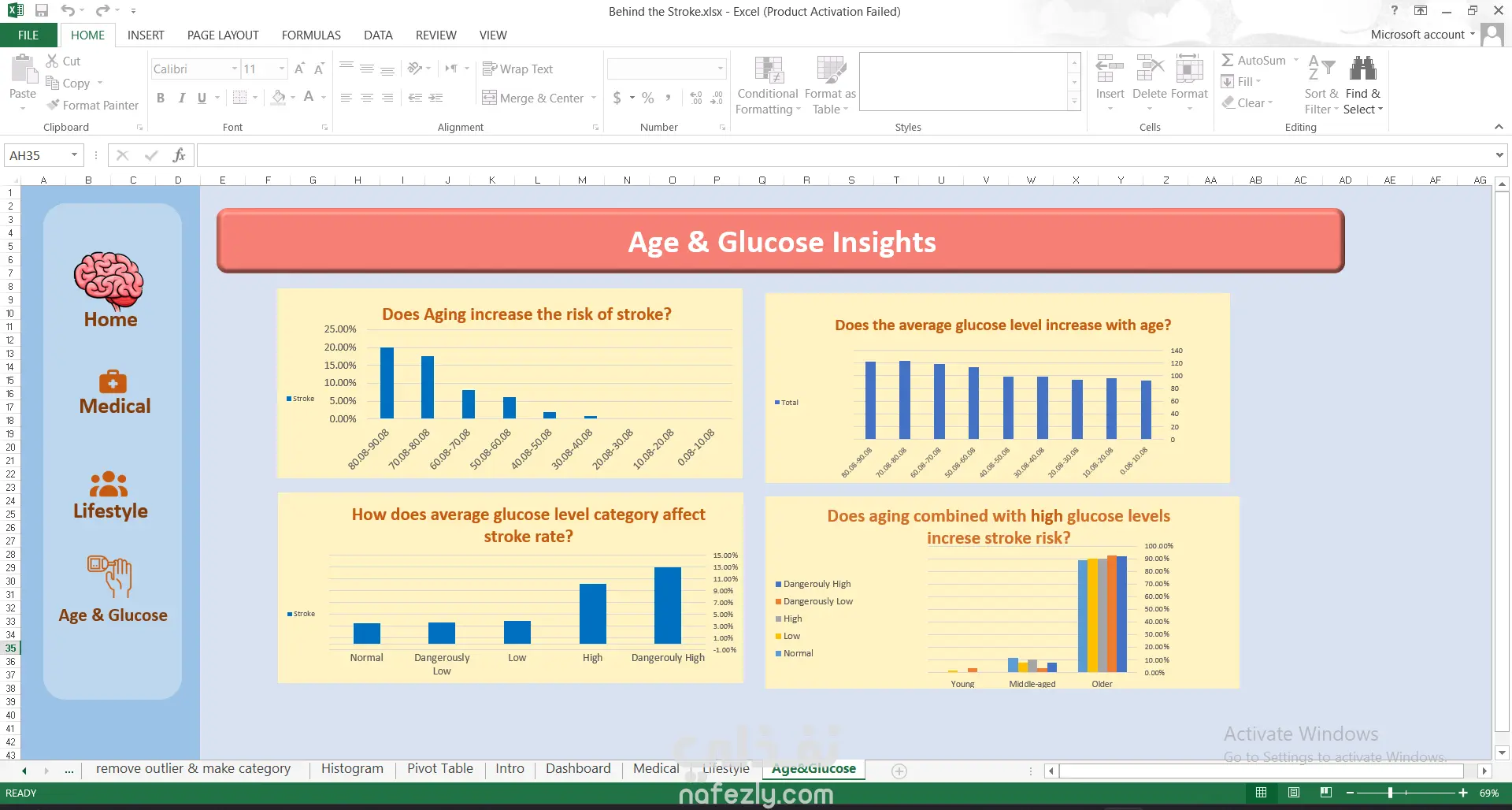The image size is (1512, 810).
Task: Click the AutoSum sigma icon
Action: click(1227, 61)
